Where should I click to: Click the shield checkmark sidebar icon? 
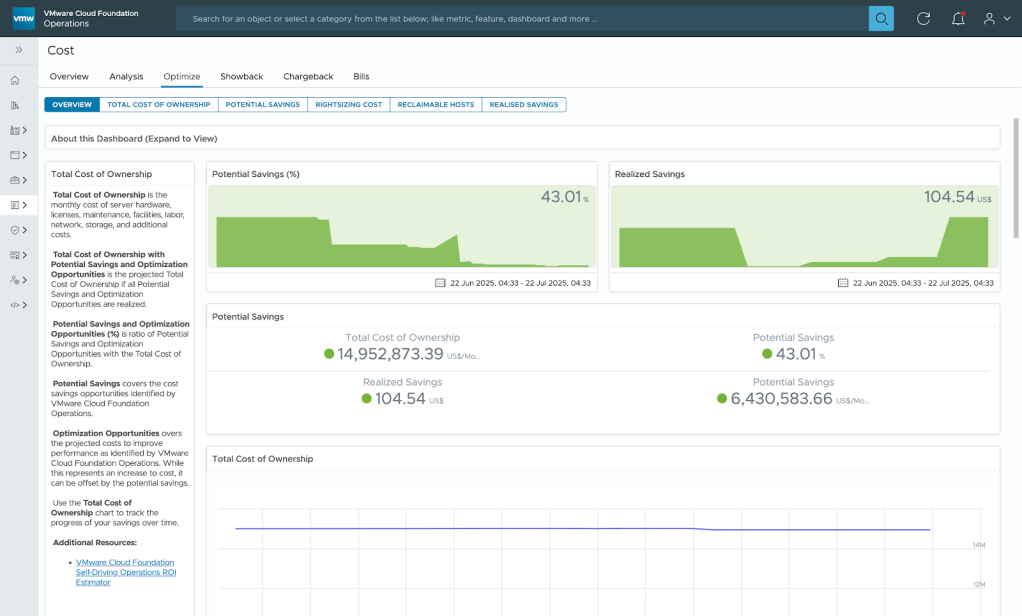pos(15,230)
